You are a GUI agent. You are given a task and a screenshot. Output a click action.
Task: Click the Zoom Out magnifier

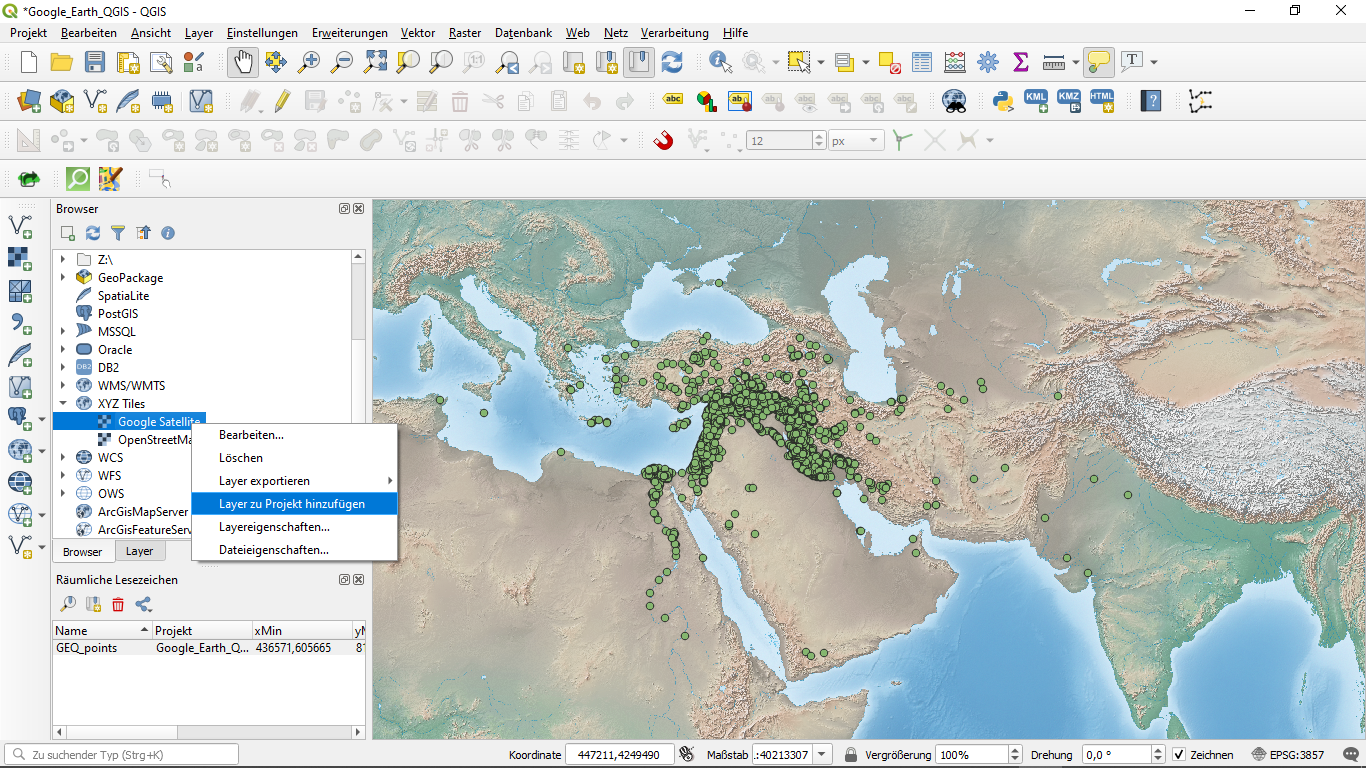point(342,62)
